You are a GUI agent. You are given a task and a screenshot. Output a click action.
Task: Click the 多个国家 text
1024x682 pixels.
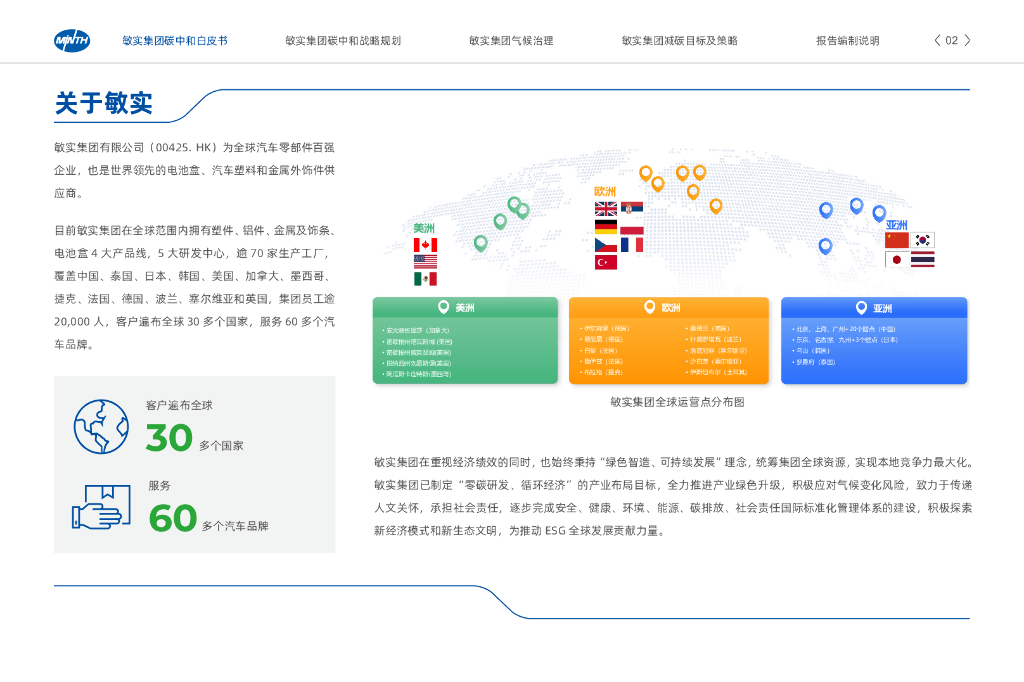tap(221, 446)
